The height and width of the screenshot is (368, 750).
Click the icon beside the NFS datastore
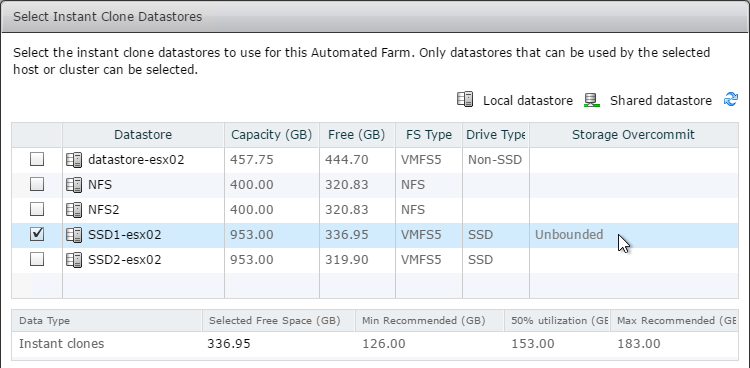click(x=74, y=184)
